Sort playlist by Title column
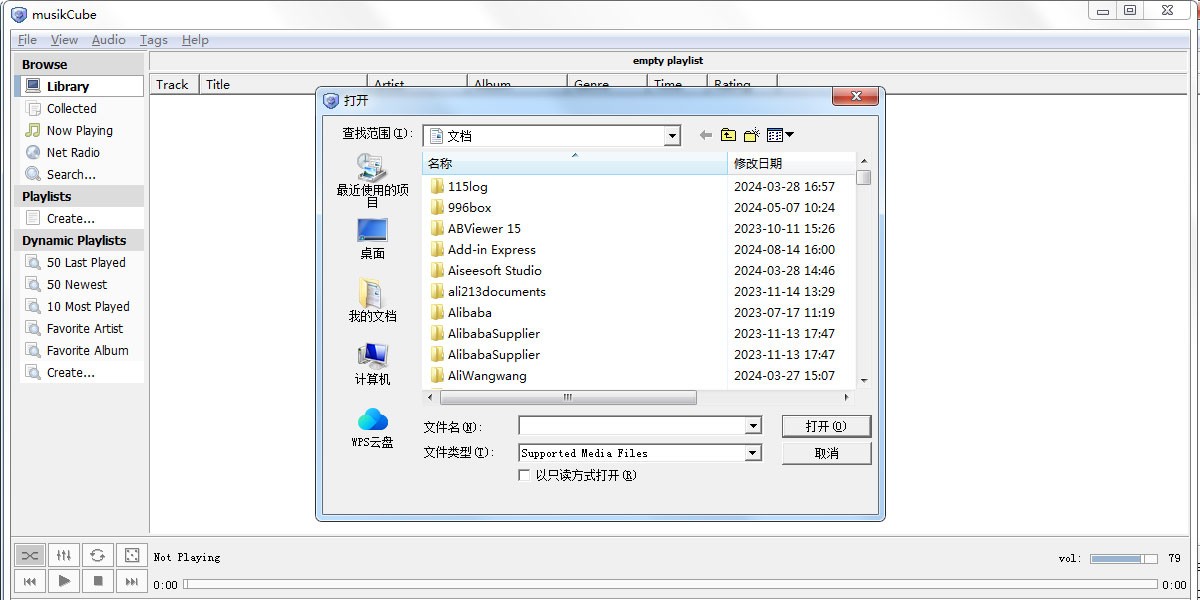1200x600 pixels. pyautogui.click(x=283, y=85)
